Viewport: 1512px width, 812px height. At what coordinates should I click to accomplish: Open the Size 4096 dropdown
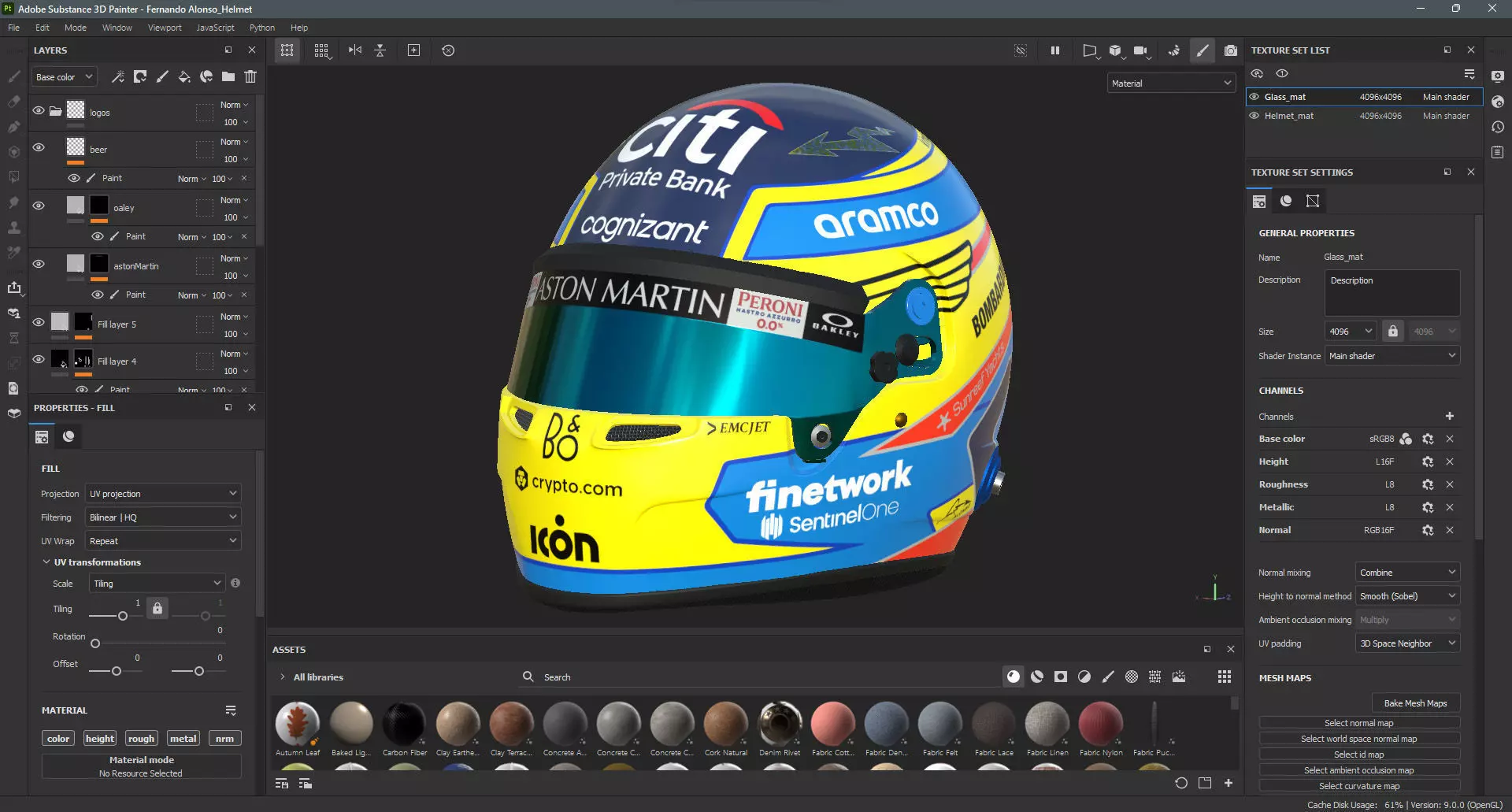point(1351,332)
